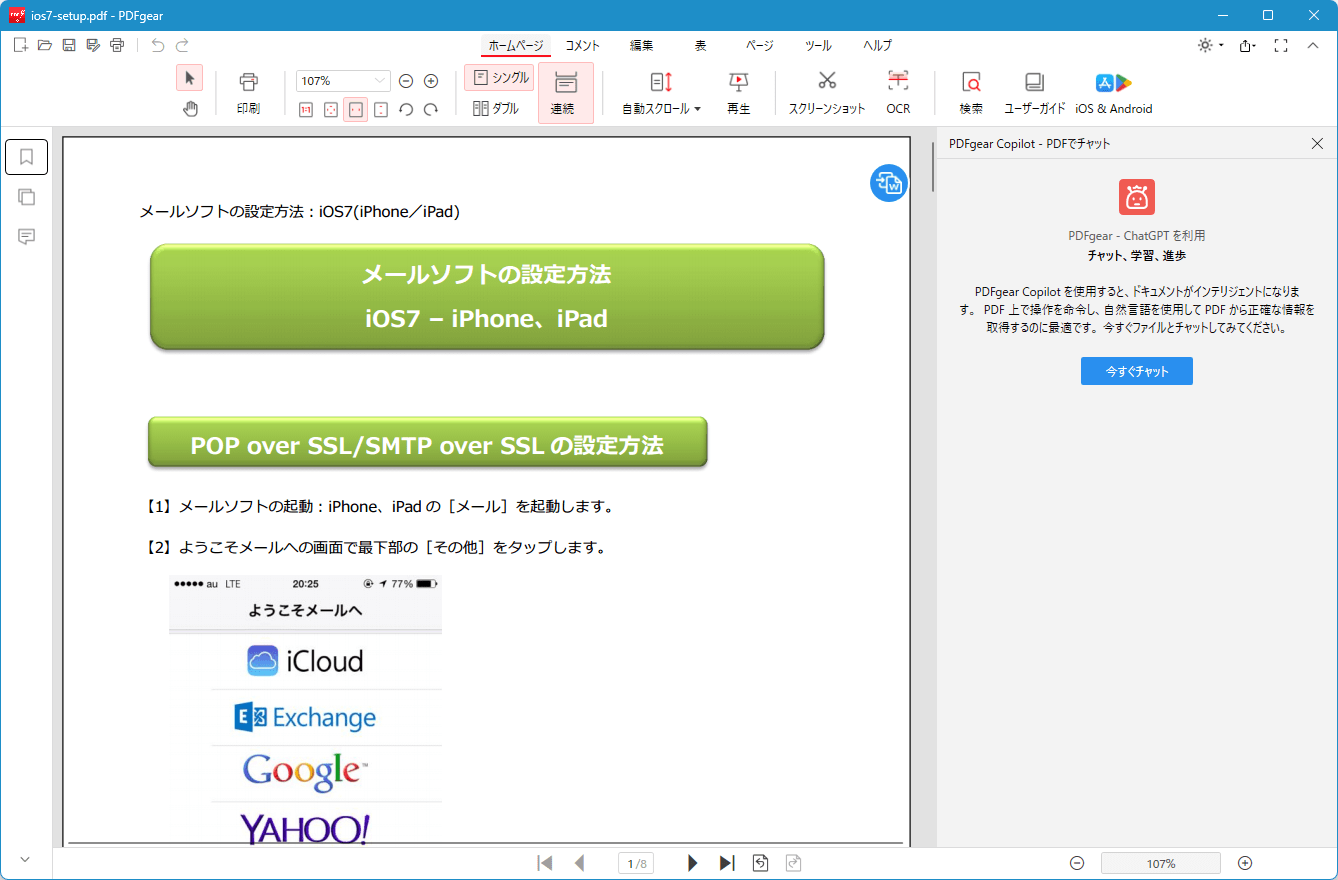
Task: Open the 検索 search tool
Action: coord(971,93)
